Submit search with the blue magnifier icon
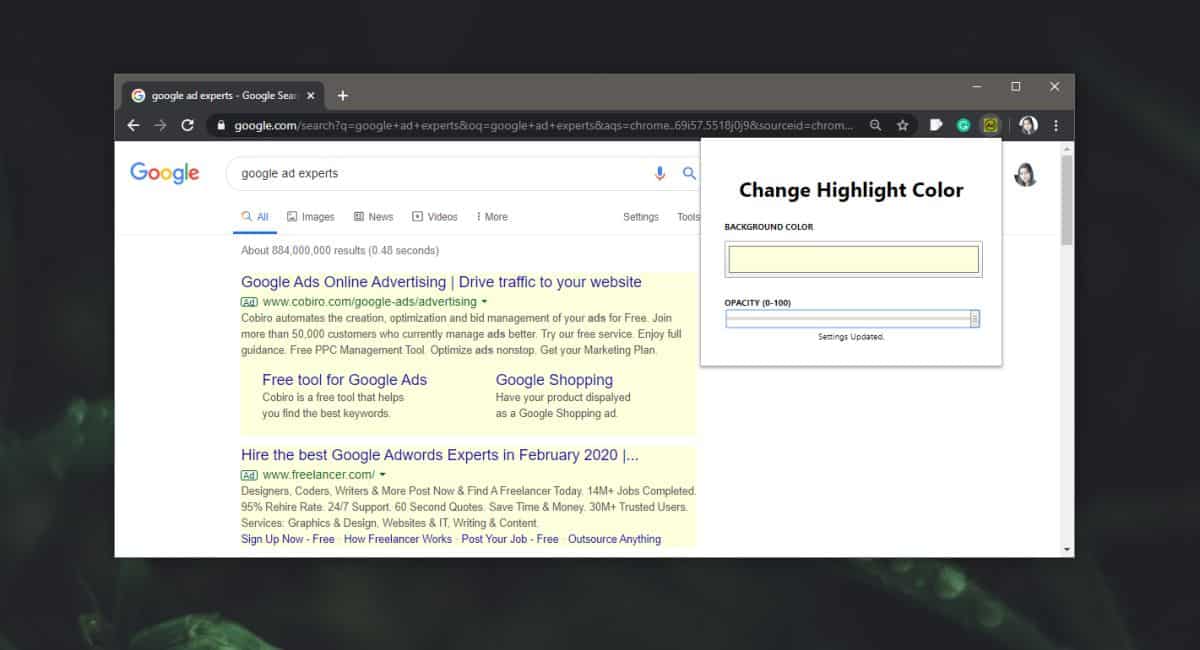Screen dimensions: 1200x650 tap(689, 173)
